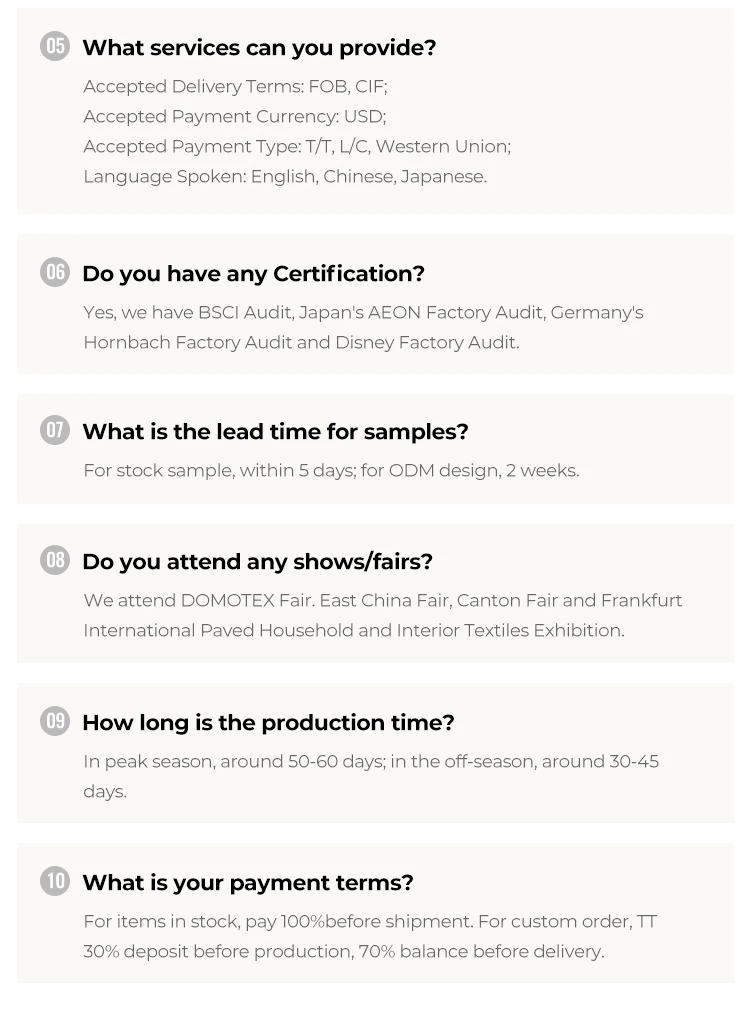This screenshot has width=750, height=1017.
Task: Click the 10 number badge icon
Action: click(55, 881)
